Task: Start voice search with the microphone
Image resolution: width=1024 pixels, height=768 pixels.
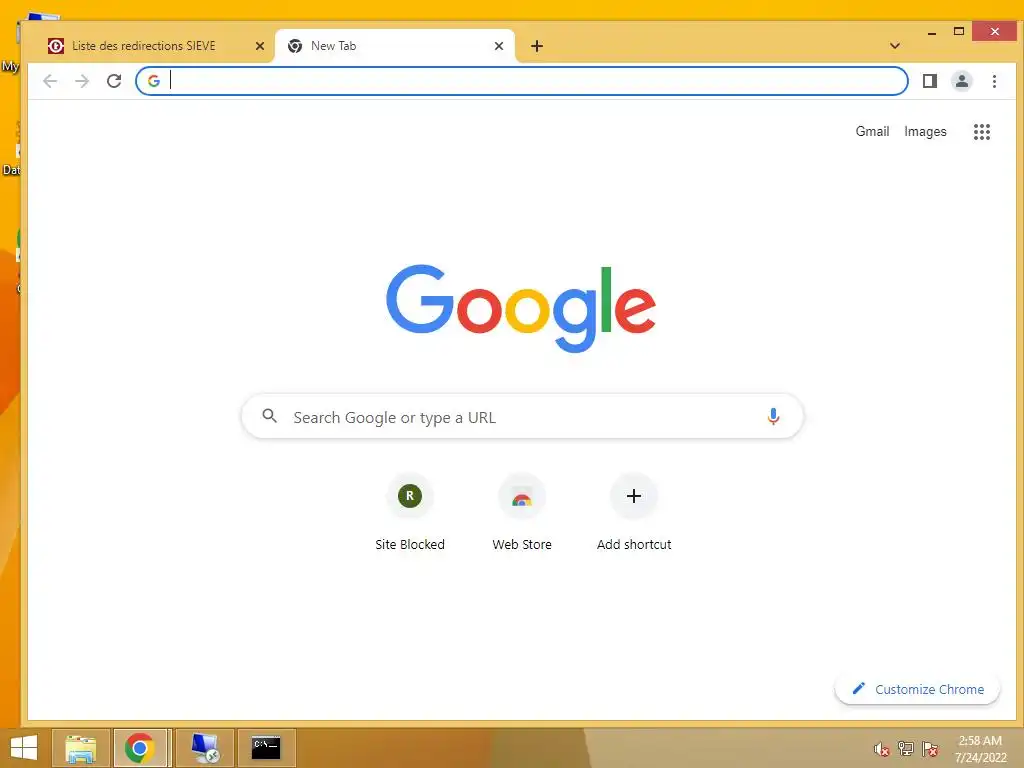Action: [773, 416]
